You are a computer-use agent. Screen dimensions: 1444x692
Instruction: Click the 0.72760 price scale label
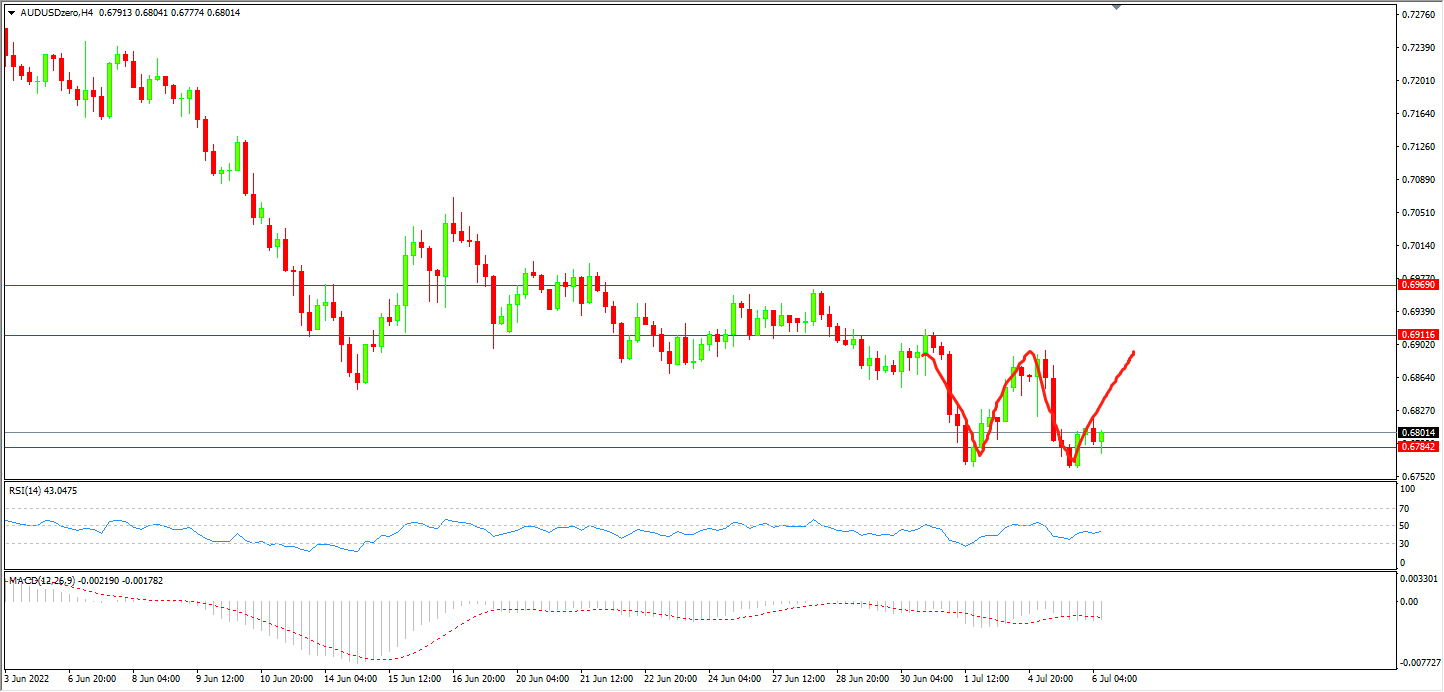click(1418, 15)
